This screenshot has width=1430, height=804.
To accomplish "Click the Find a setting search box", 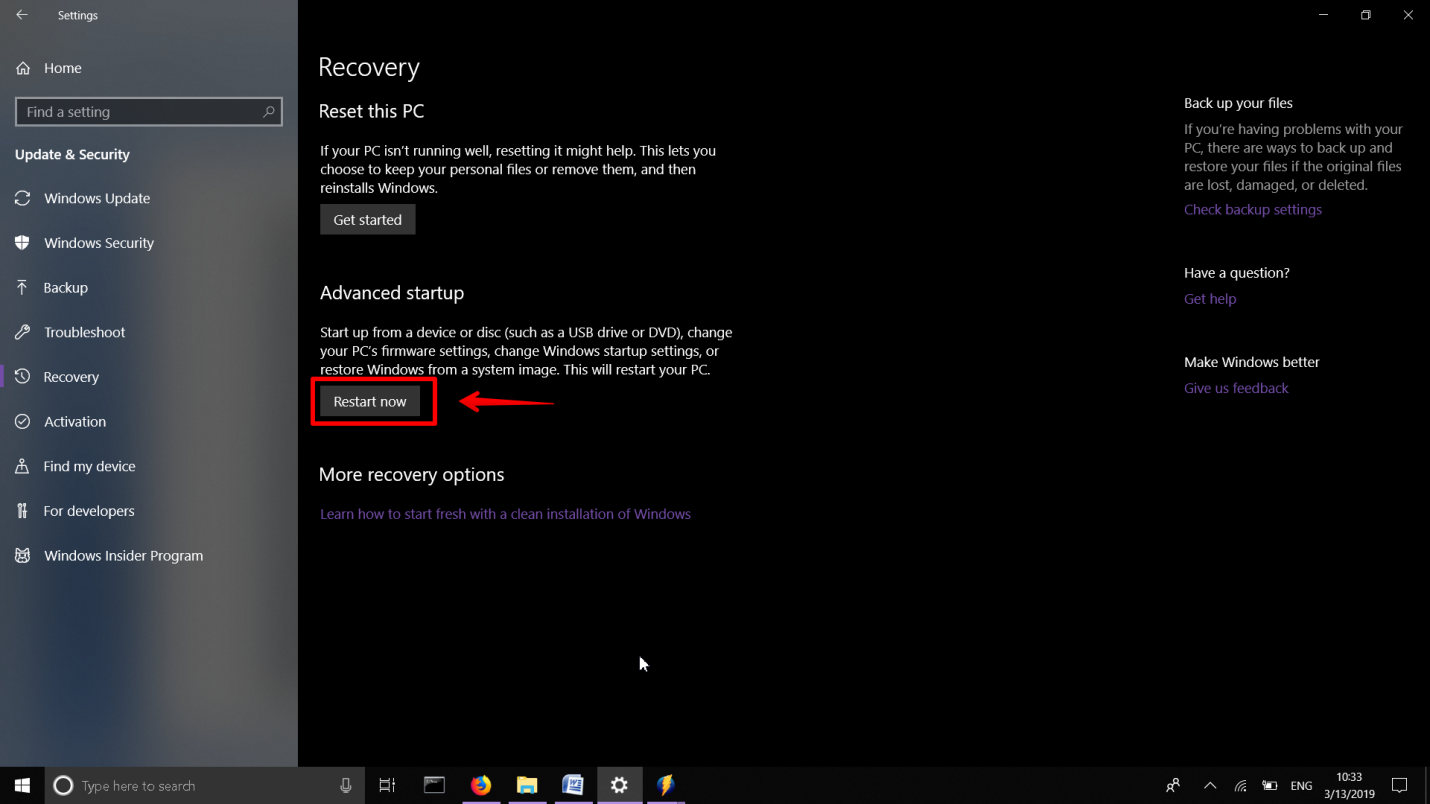I will tap(148, 111).
